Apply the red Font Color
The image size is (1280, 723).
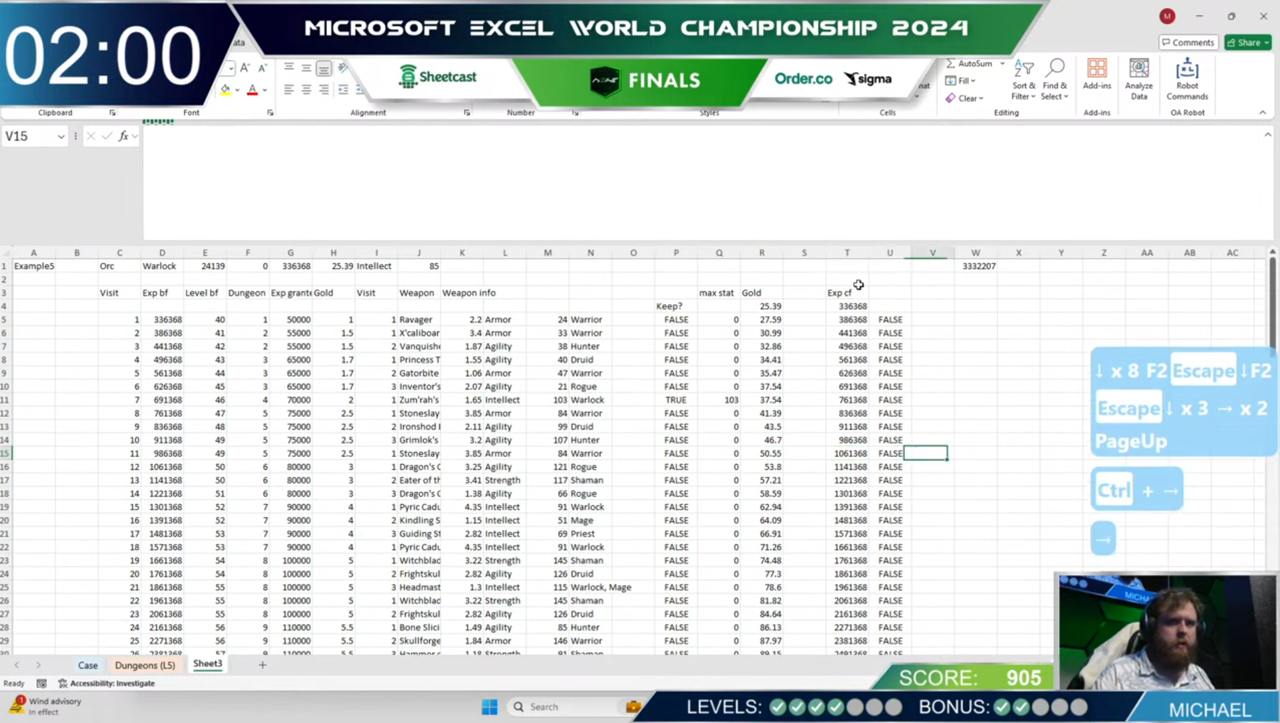[x=251, y=90]
